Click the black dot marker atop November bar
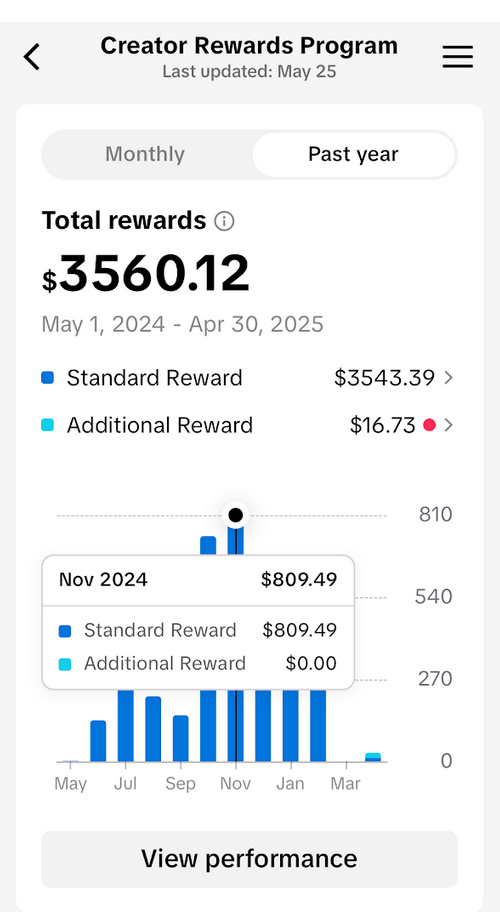Image resolution: width=500 pixels, height=912 pixels. tap(235, 515)
